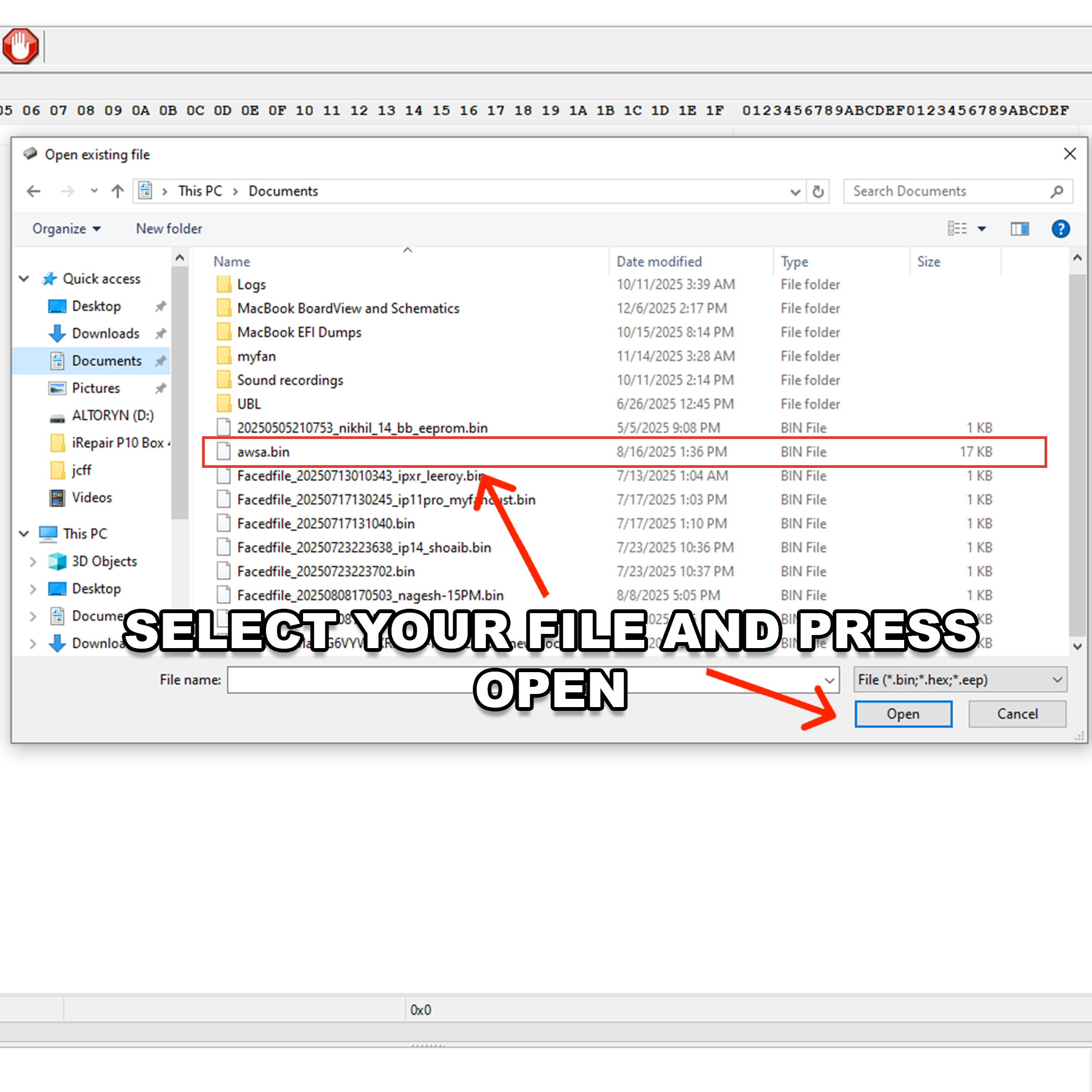Open the view options dropdown arrow
1092x1092 pixels.
click(x=982, y=229)
